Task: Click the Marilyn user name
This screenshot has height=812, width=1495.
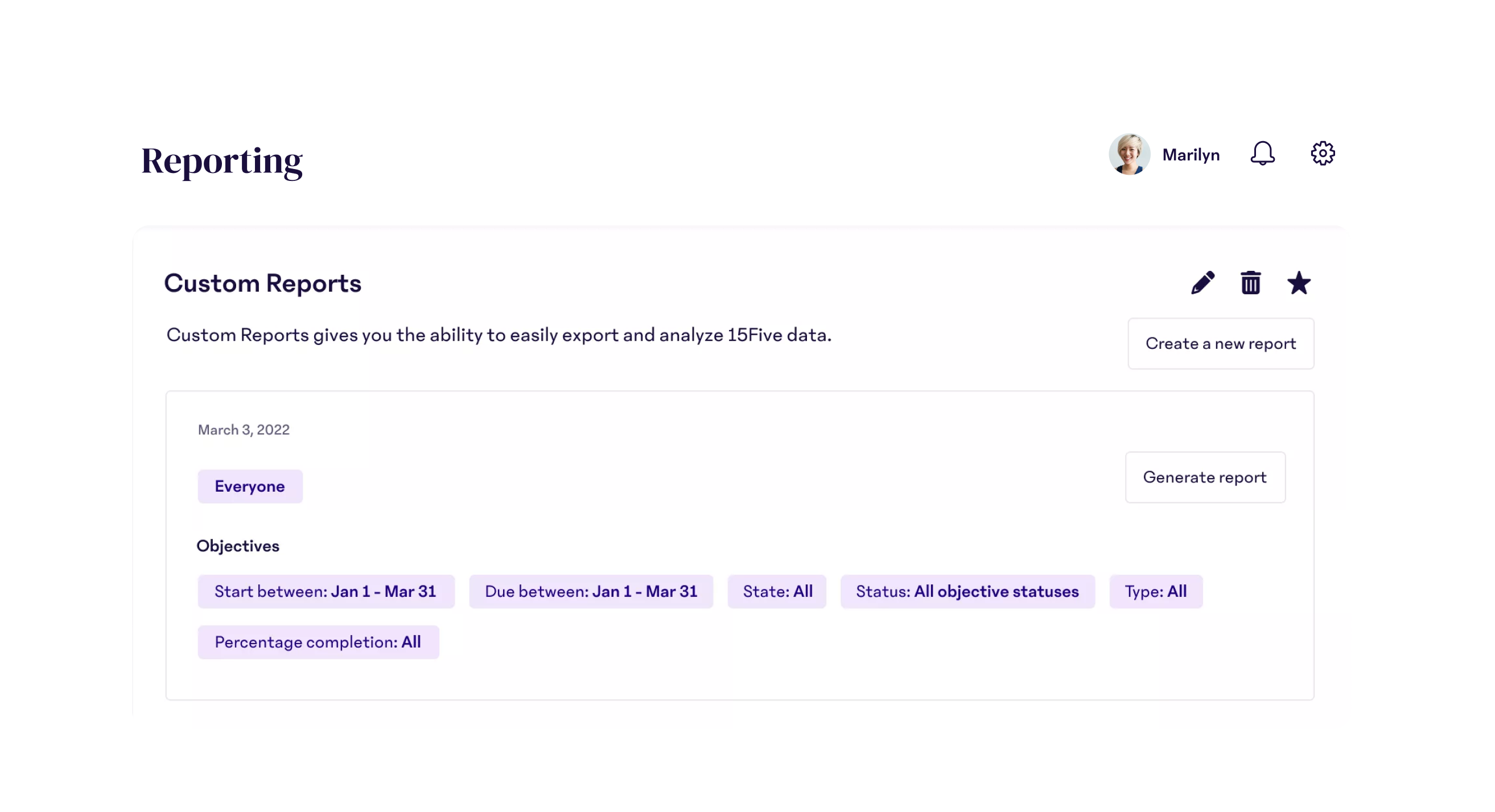Action: pos(1191,155)
